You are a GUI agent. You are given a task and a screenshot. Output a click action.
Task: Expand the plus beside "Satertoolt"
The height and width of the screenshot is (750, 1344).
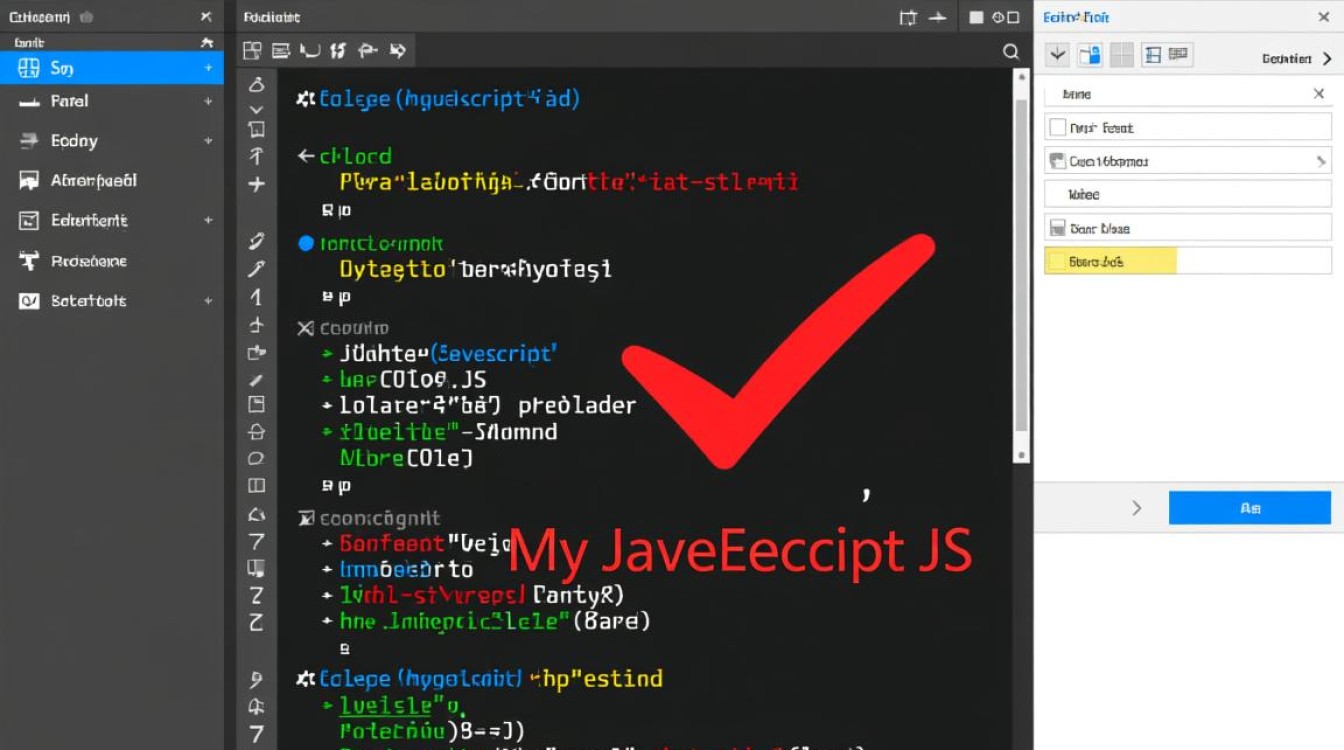(208, 300)
